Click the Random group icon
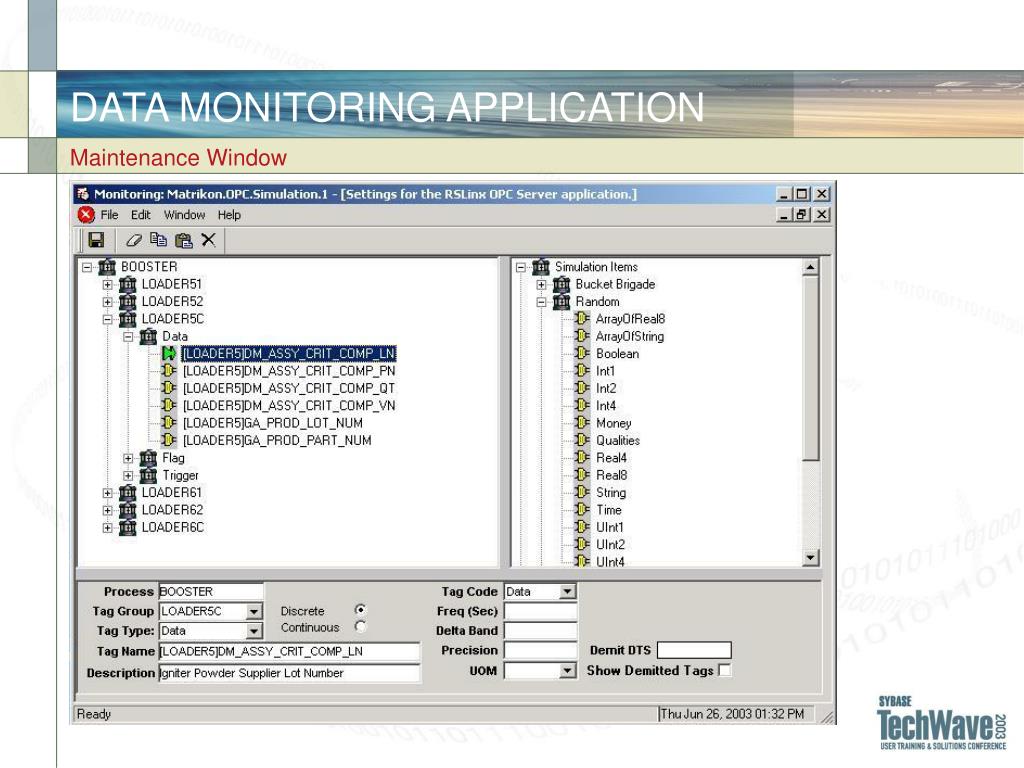 click(x=561, y=302)
